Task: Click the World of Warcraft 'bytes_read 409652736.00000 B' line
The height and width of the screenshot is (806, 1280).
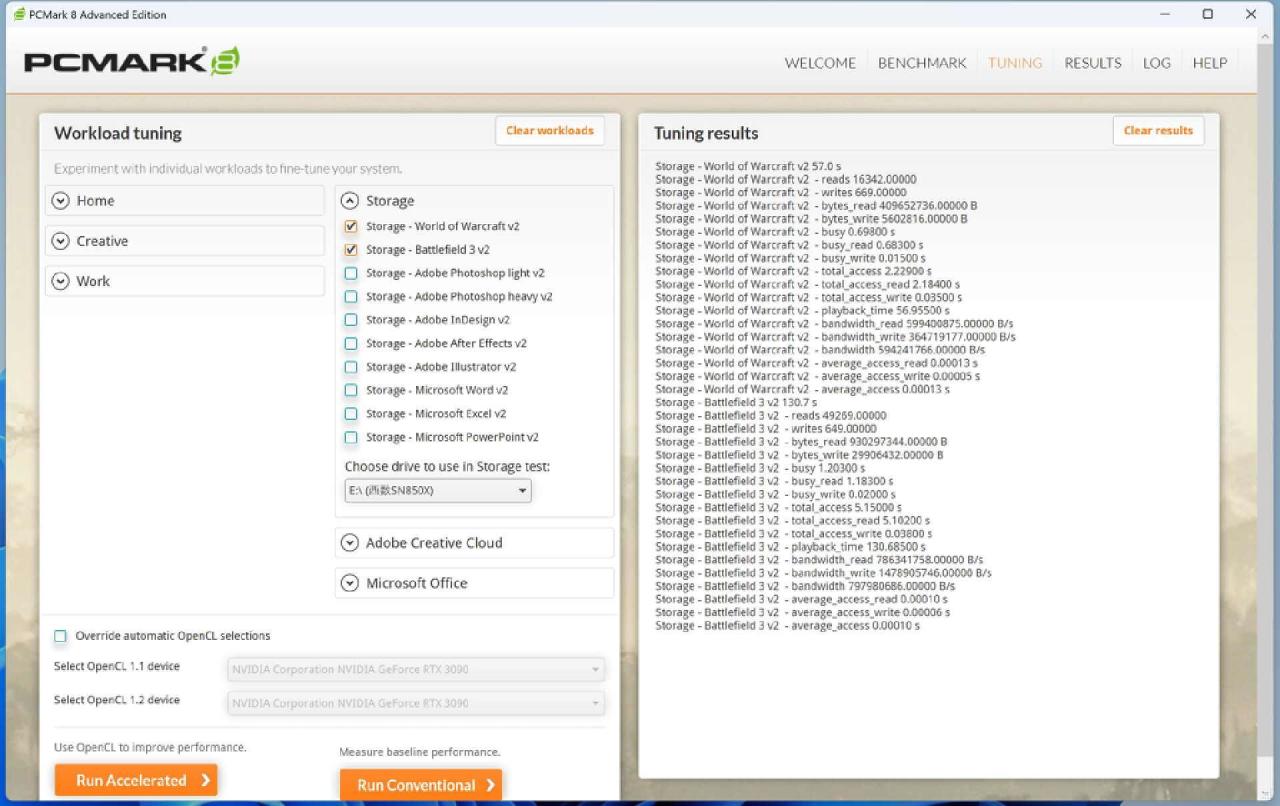Action: [816, 205]
